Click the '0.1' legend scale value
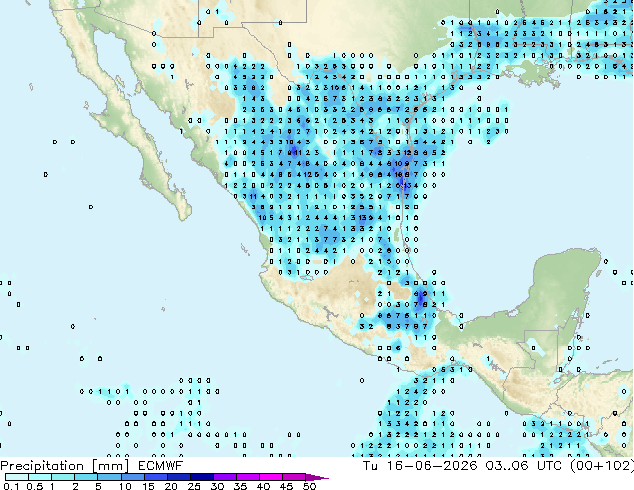634x490 pixels. [9, 486]
